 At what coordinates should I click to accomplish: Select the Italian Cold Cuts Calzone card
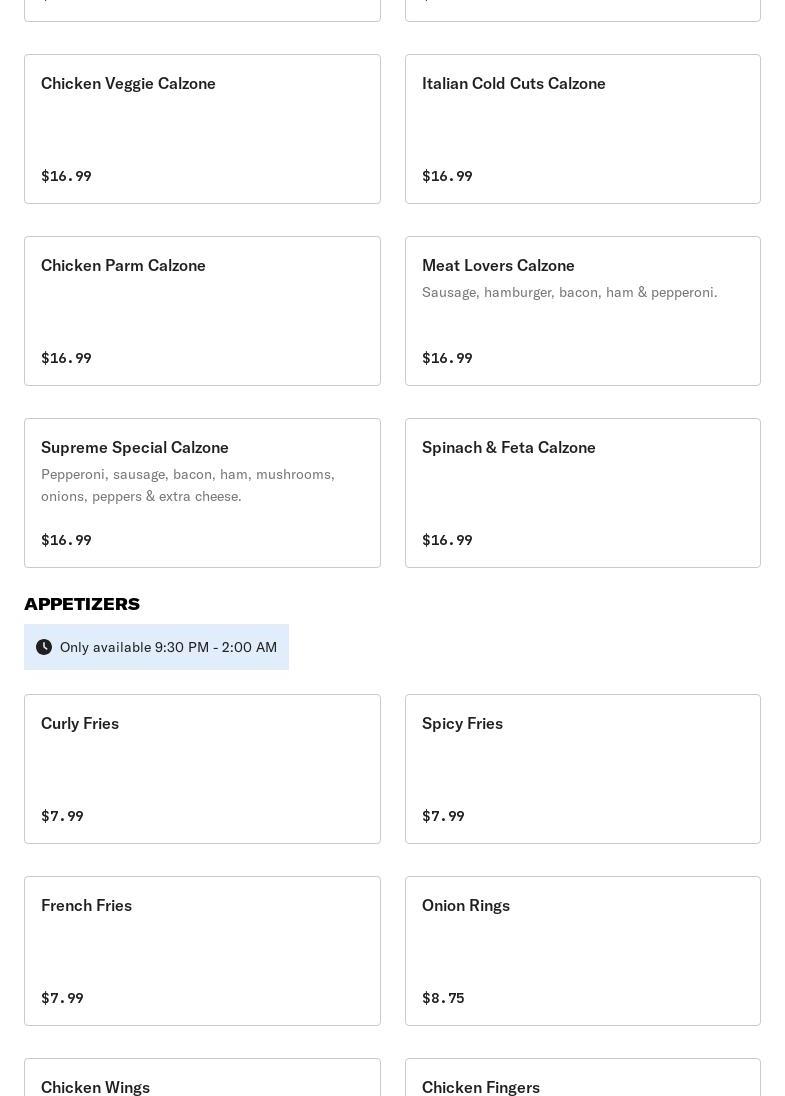582,129
